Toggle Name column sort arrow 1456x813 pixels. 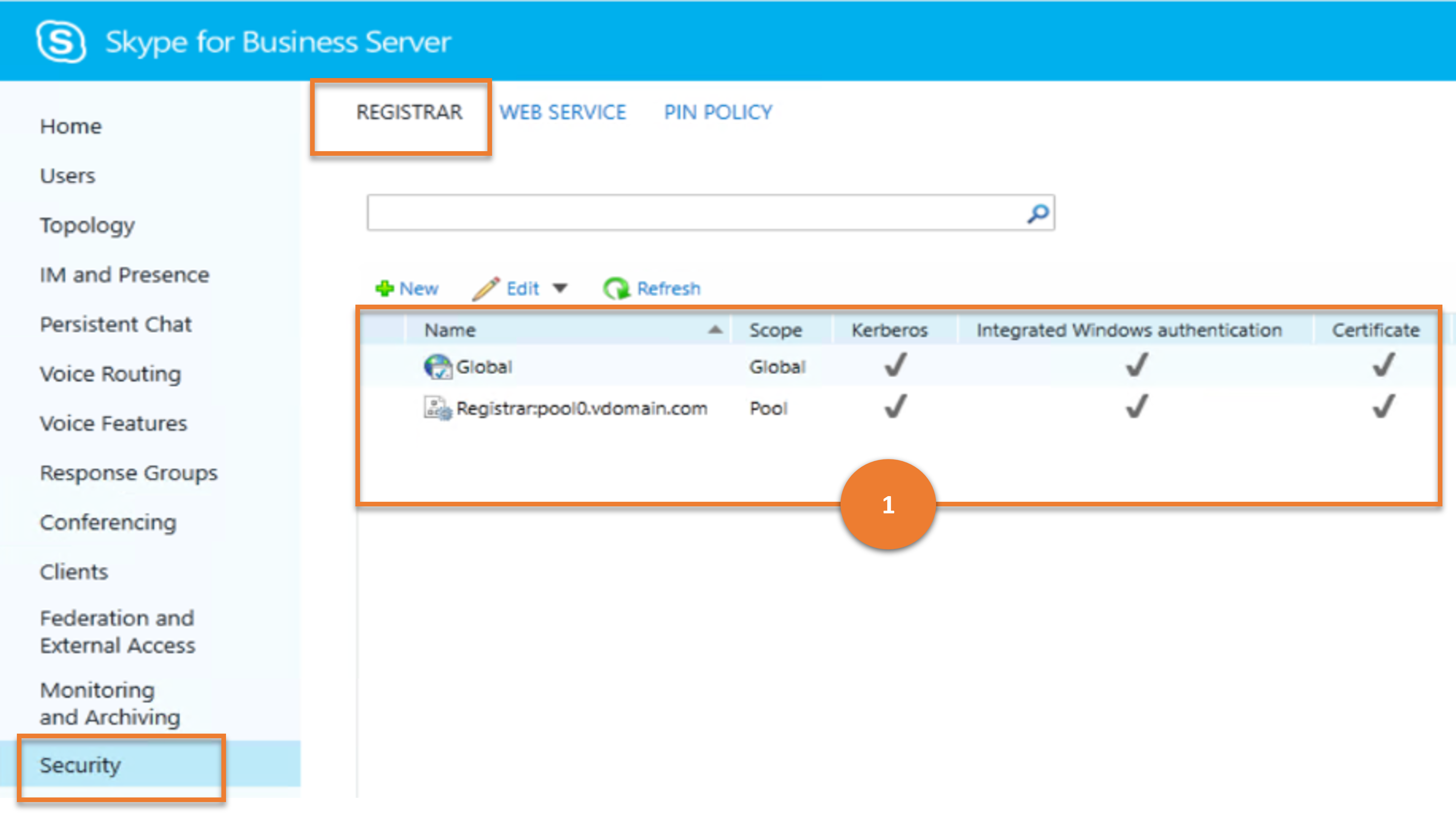[715, 329]
